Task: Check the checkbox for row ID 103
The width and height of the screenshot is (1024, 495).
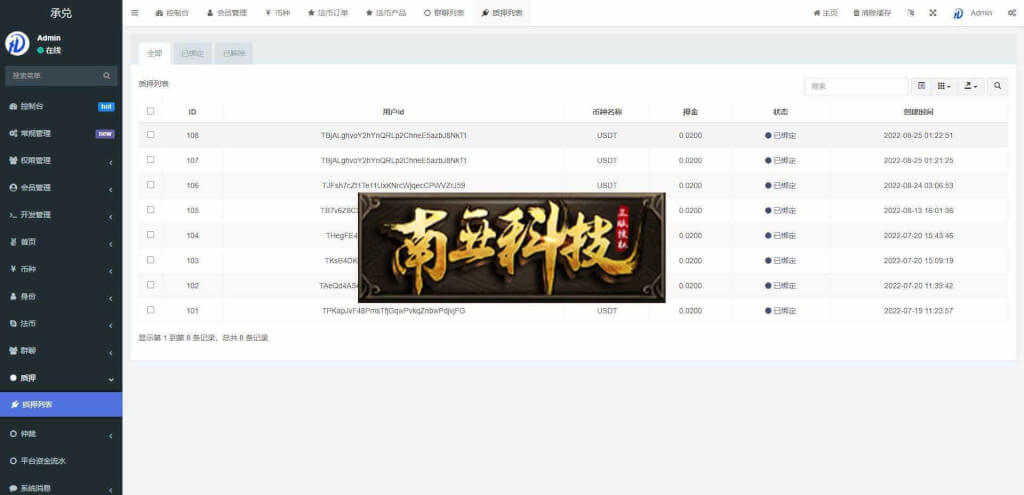Action: pyautogui.click(x=150, y=260)
